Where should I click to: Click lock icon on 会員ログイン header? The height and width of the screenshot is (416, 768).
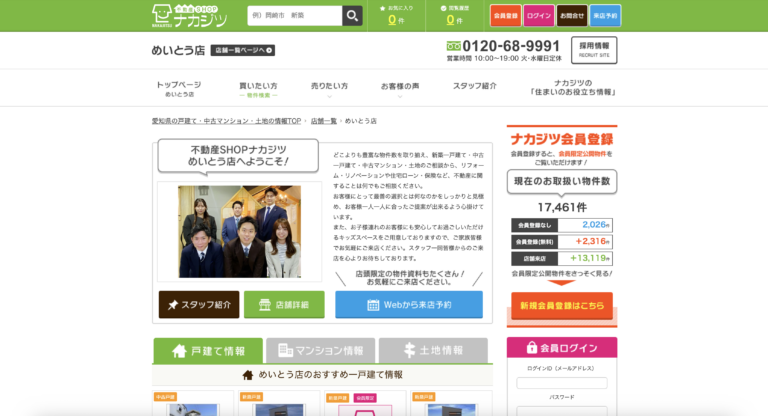531,347
